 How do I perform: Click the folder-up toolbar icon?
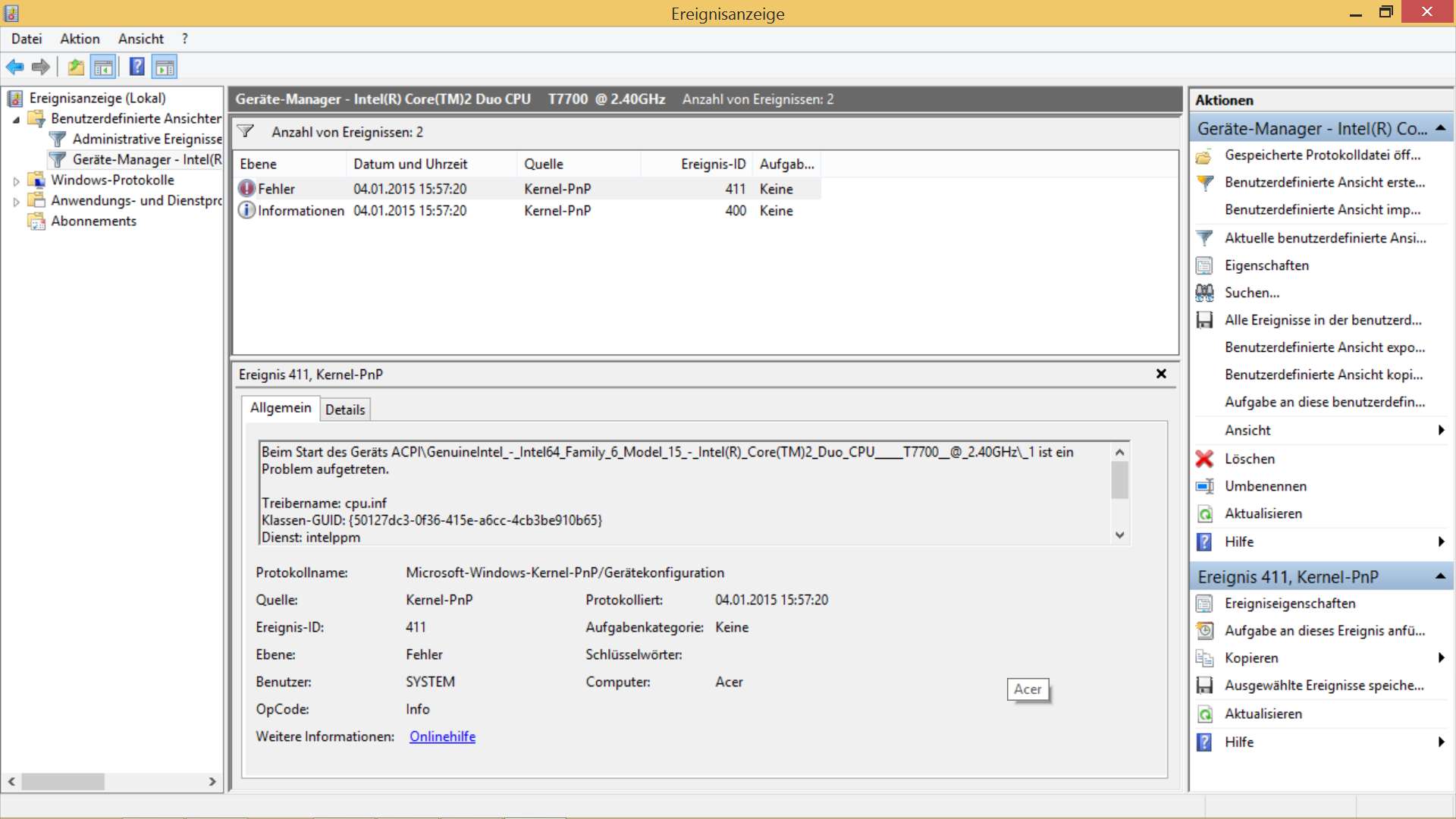[76, 67]
